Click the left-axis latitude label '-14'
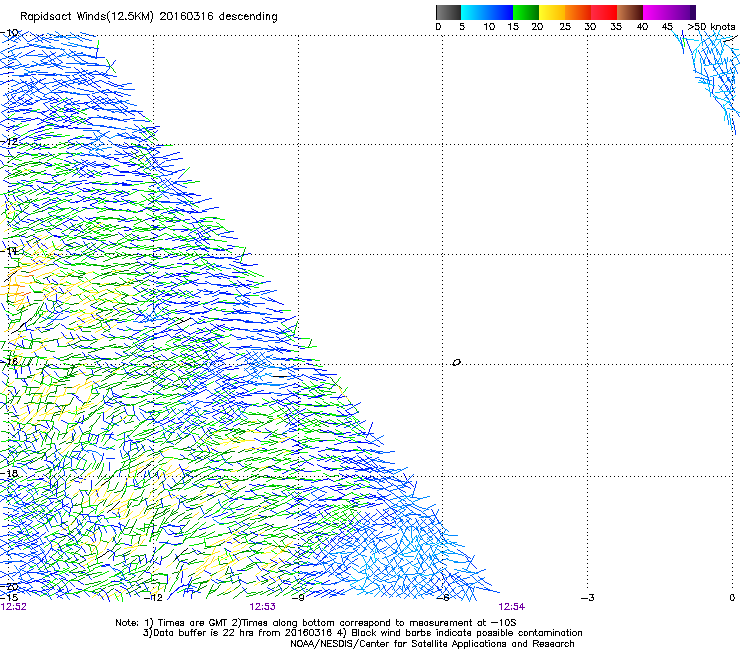The height and width of the screenshot is (650, 740). 9,251
